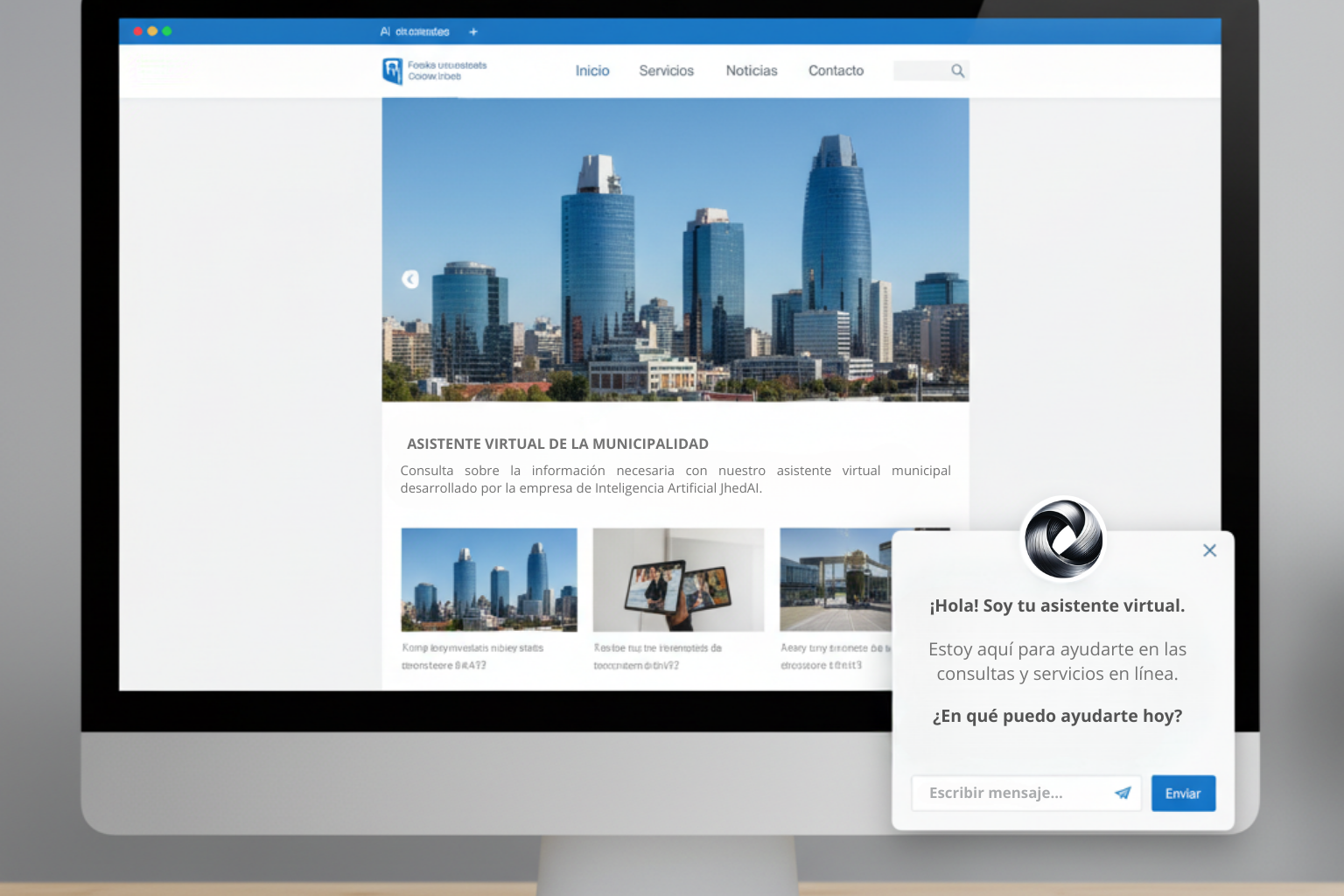Open the Servicios menu item
Viewport: 1344px width, 896px height.
tap(666, 71)
